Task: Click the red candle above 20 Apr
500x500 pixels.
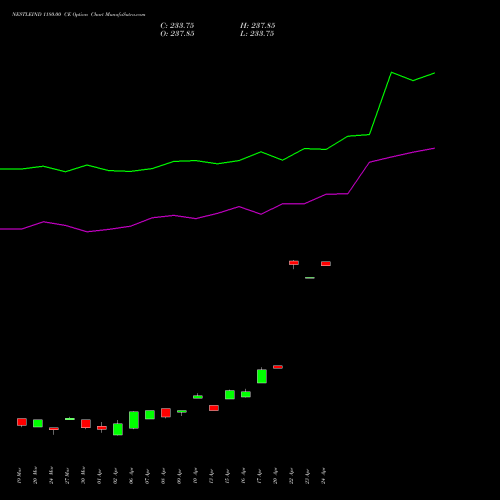Action: tap(278, 367)
